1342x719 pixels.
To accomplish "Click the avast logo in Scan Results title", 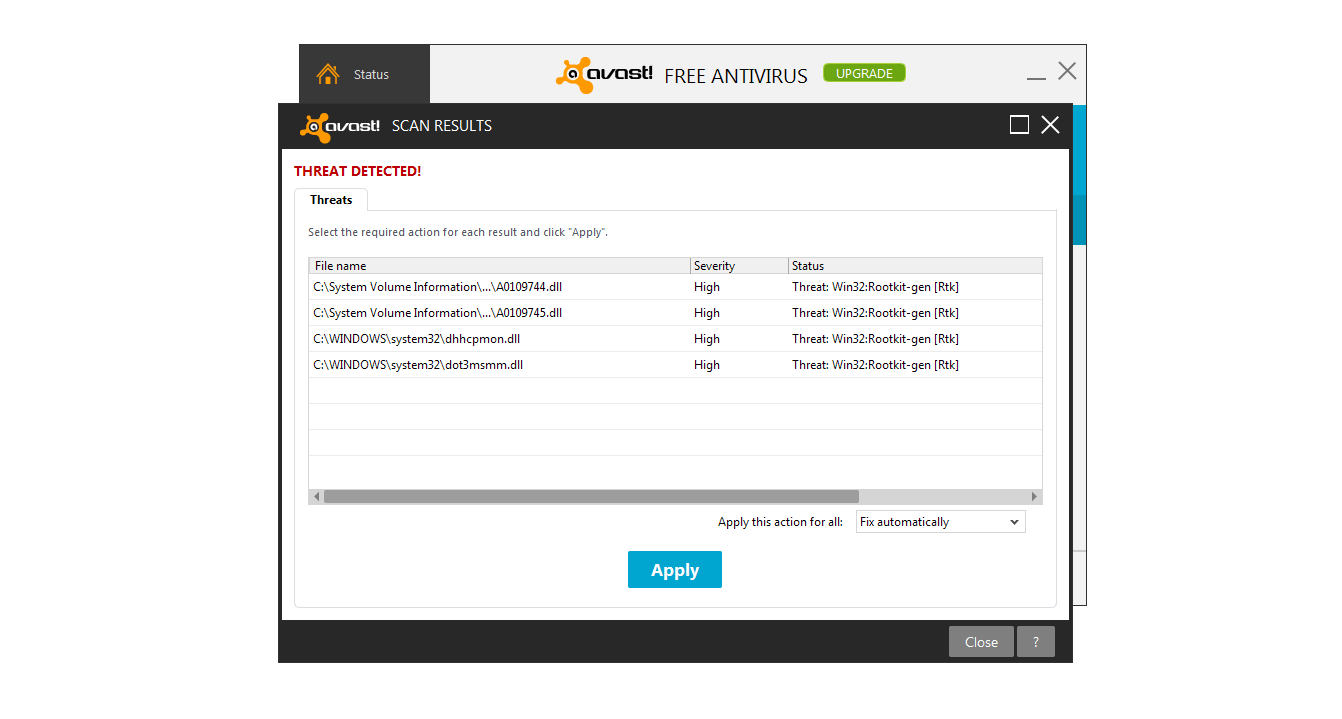I will pos(340,127).
